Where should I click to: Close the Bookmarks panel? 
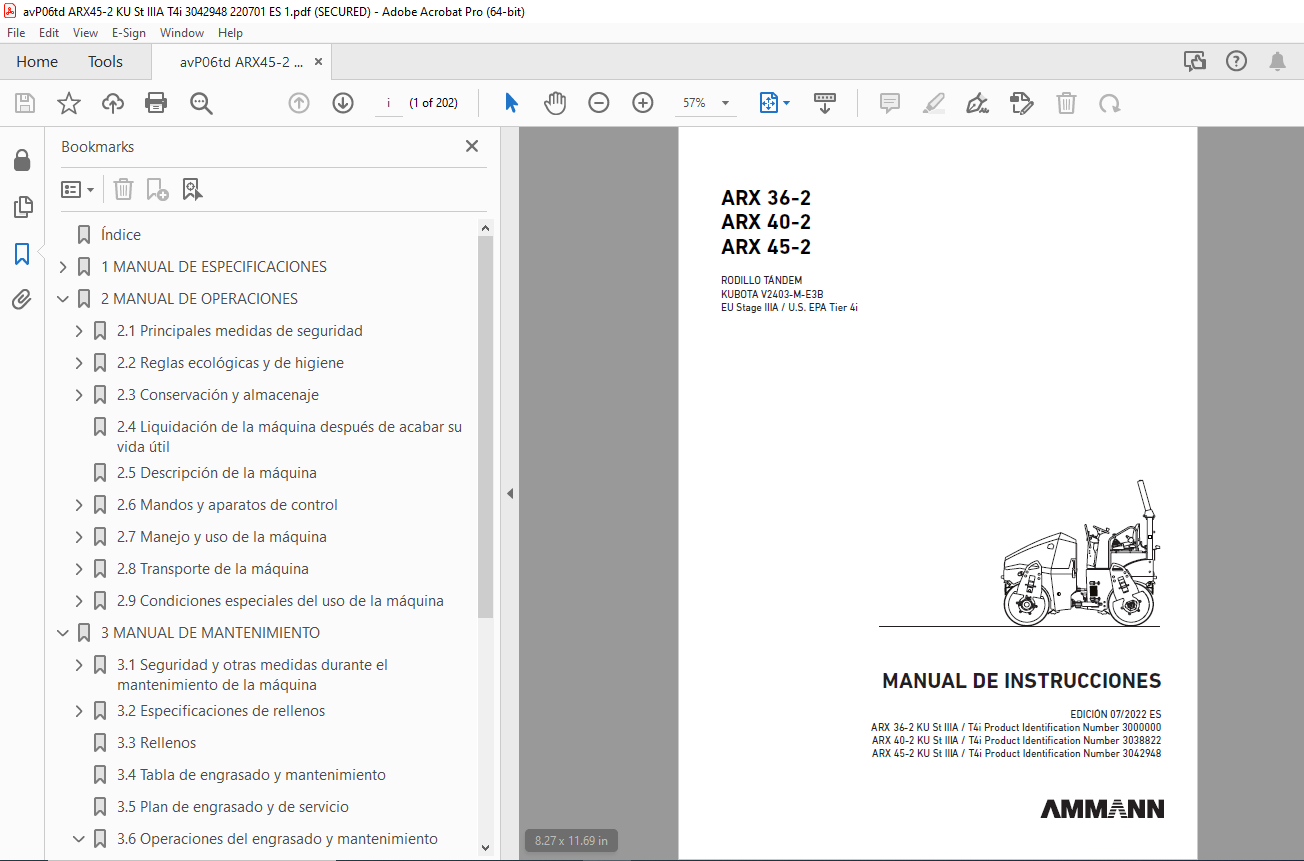point(472,146)
